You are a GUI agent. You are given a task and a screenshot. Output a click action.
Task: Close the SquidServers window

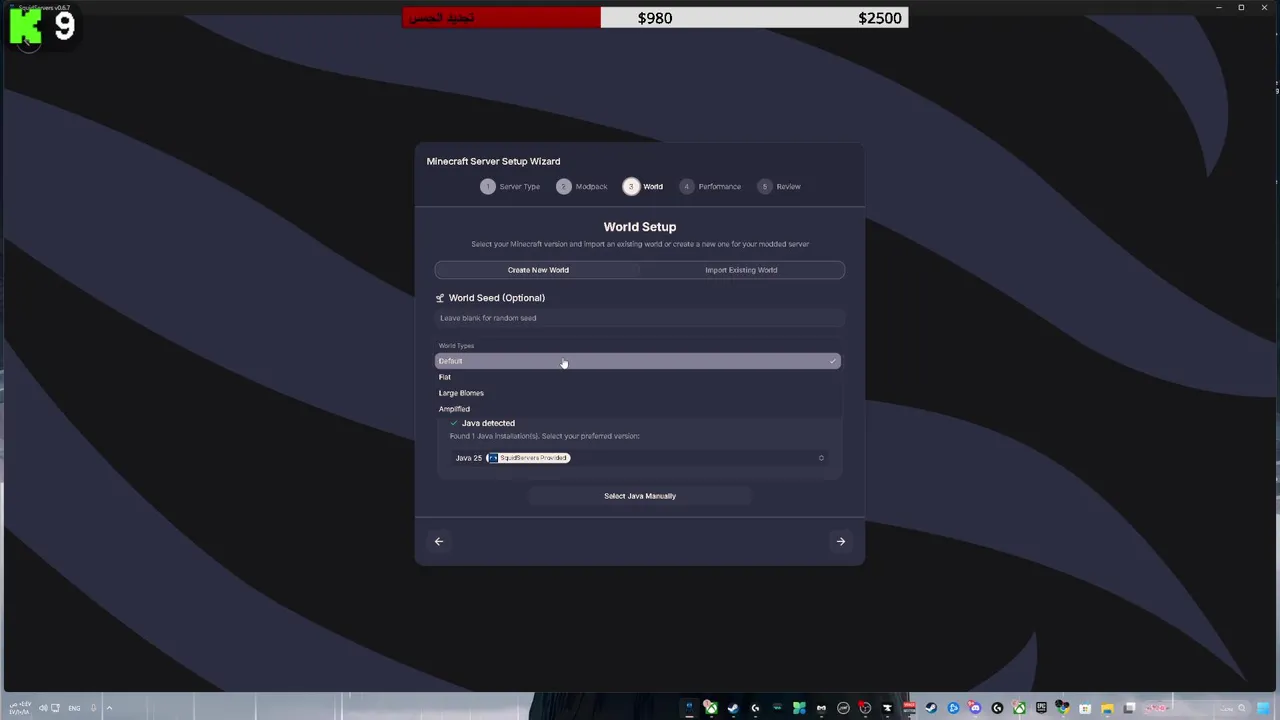tap(1265, 8)
